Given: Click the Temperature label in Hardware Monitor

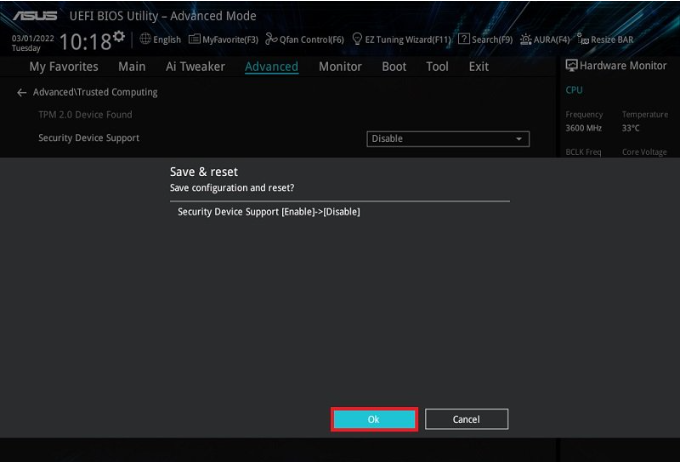Looking at the screenshot, I should point(645,115).
